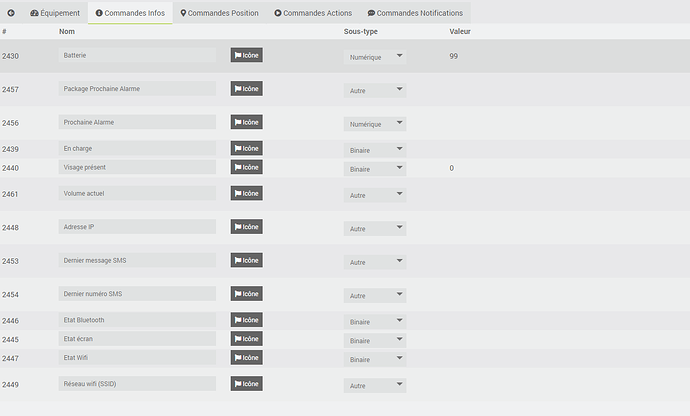Click the Nom column header

click(x=67, y=31)
